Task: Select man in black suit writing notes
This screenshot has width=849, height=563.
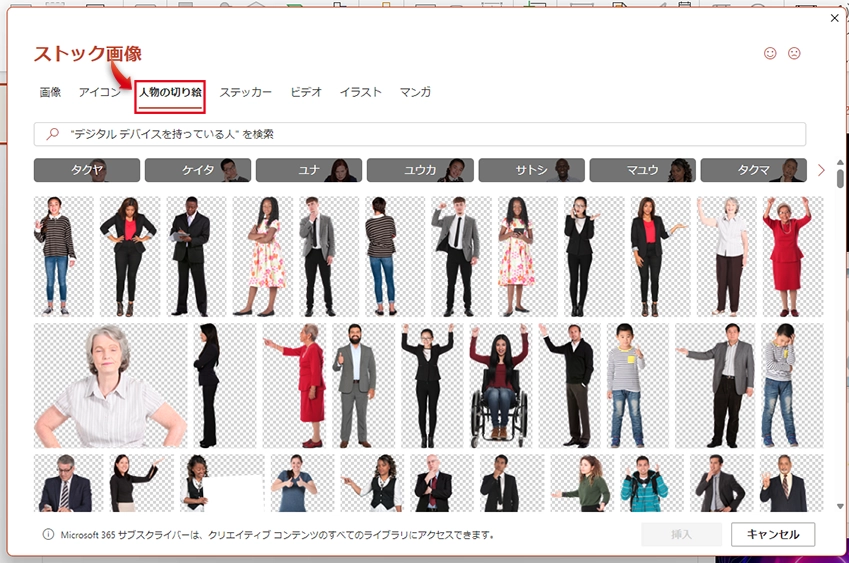Action: coord(197,256)
